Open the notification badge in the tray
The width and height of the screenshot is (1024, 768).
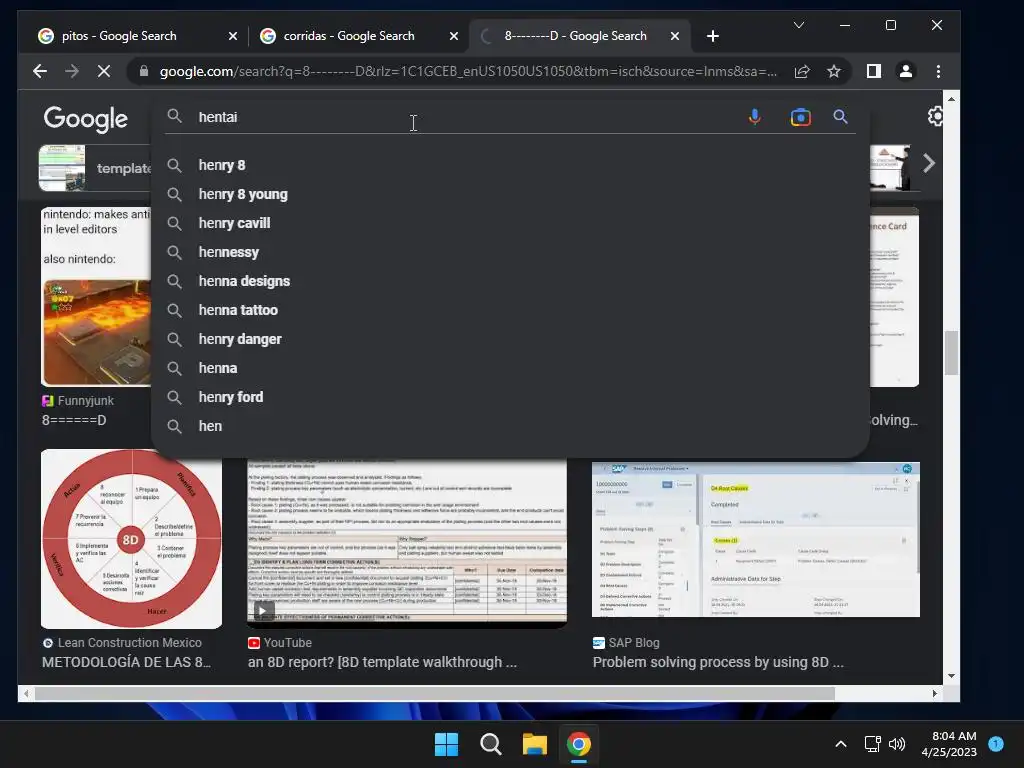pyautogui.click(x=996, y=743)
